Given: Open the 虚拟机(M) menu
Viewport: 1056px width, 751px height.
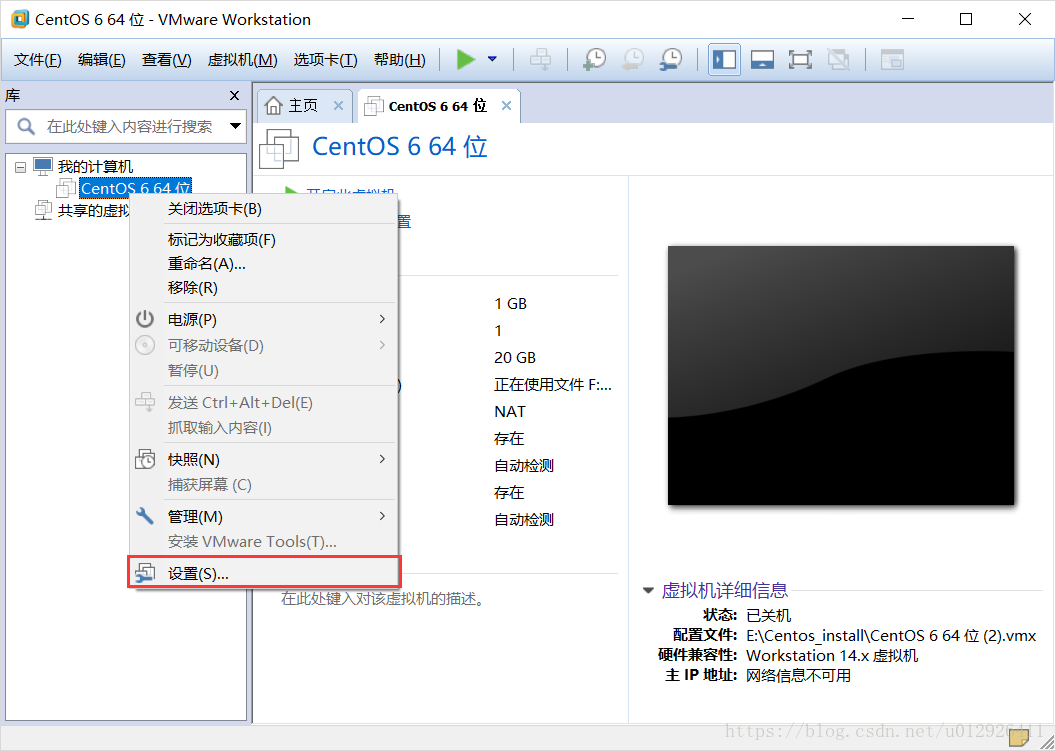Looking at the screenshot, I should click(242, 60).
